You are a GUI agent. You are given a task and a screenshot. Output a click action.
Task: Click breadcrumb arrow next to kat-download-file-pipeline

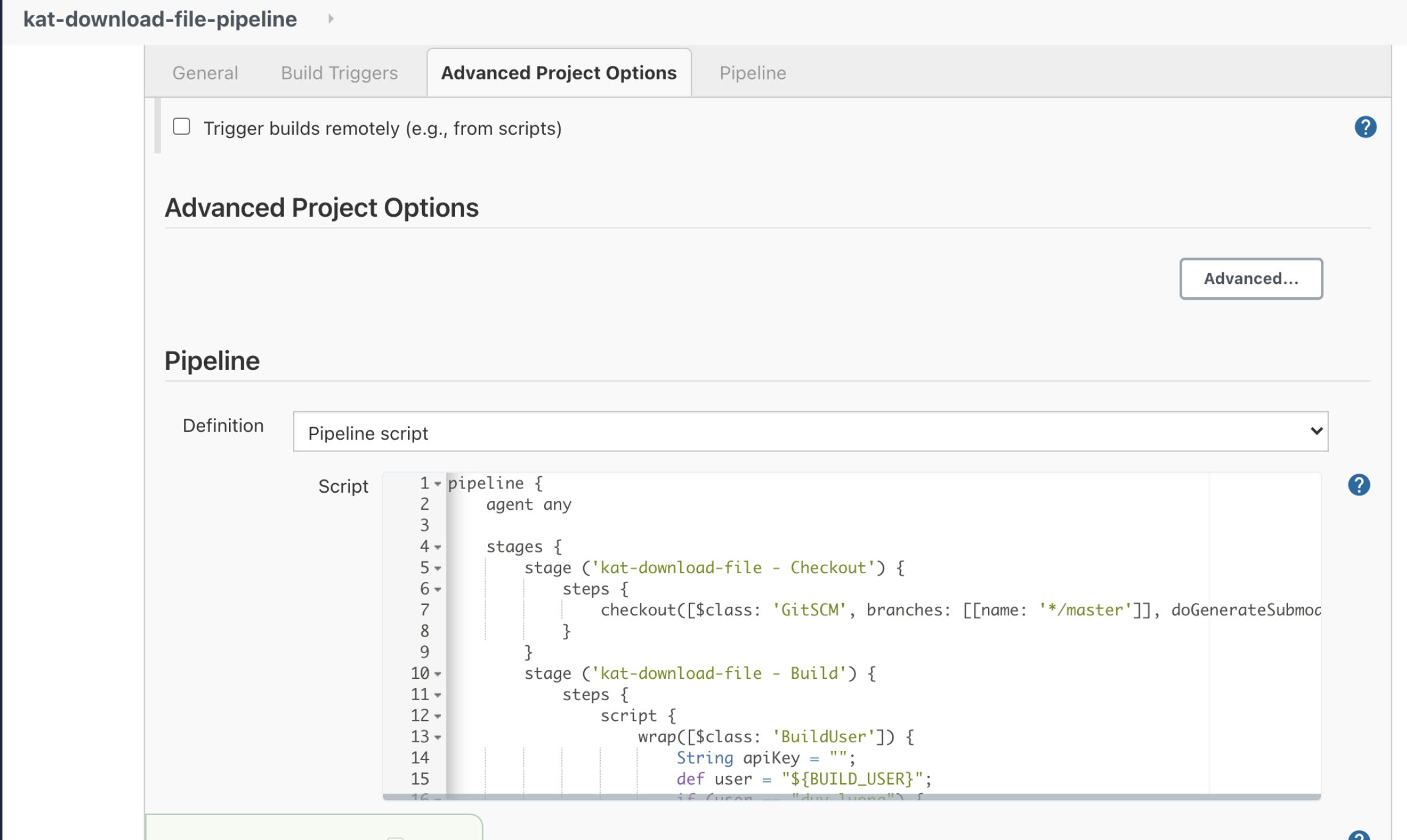point(330,19)
